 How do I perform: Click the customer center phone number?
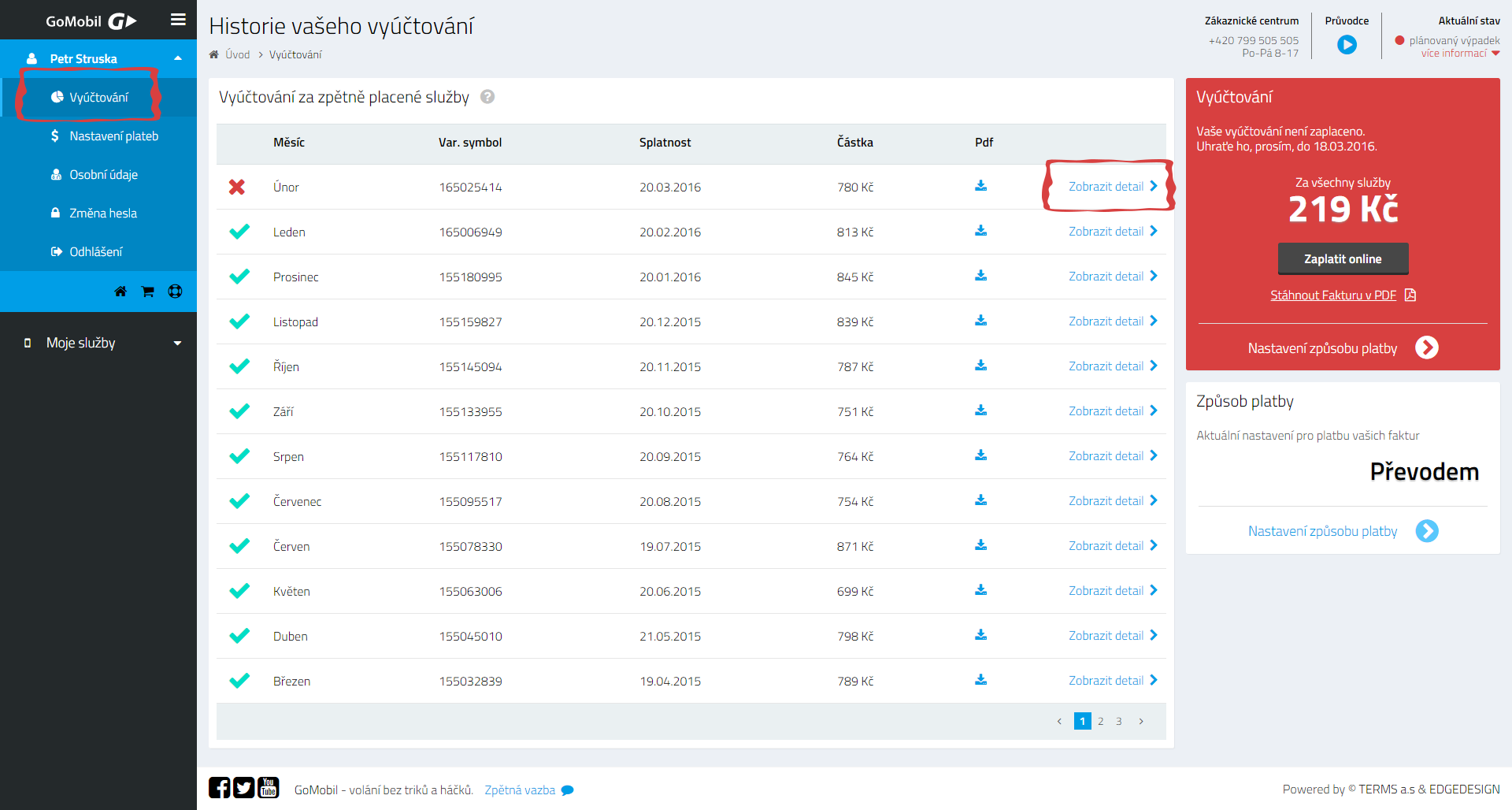pyautogui.click(x=1253, y=40)
